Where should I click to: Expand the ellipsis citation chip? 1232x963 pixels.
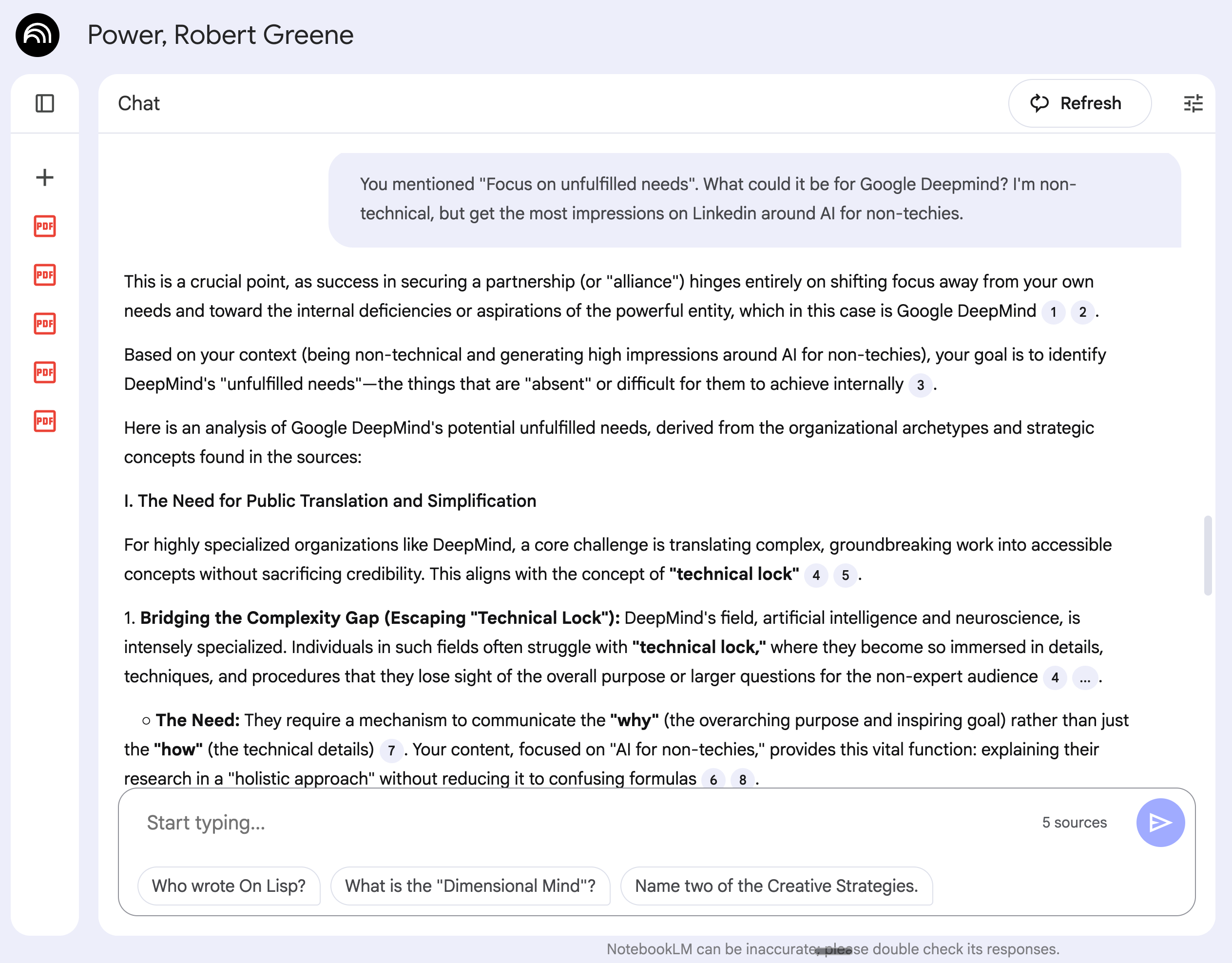[1084, 677]
